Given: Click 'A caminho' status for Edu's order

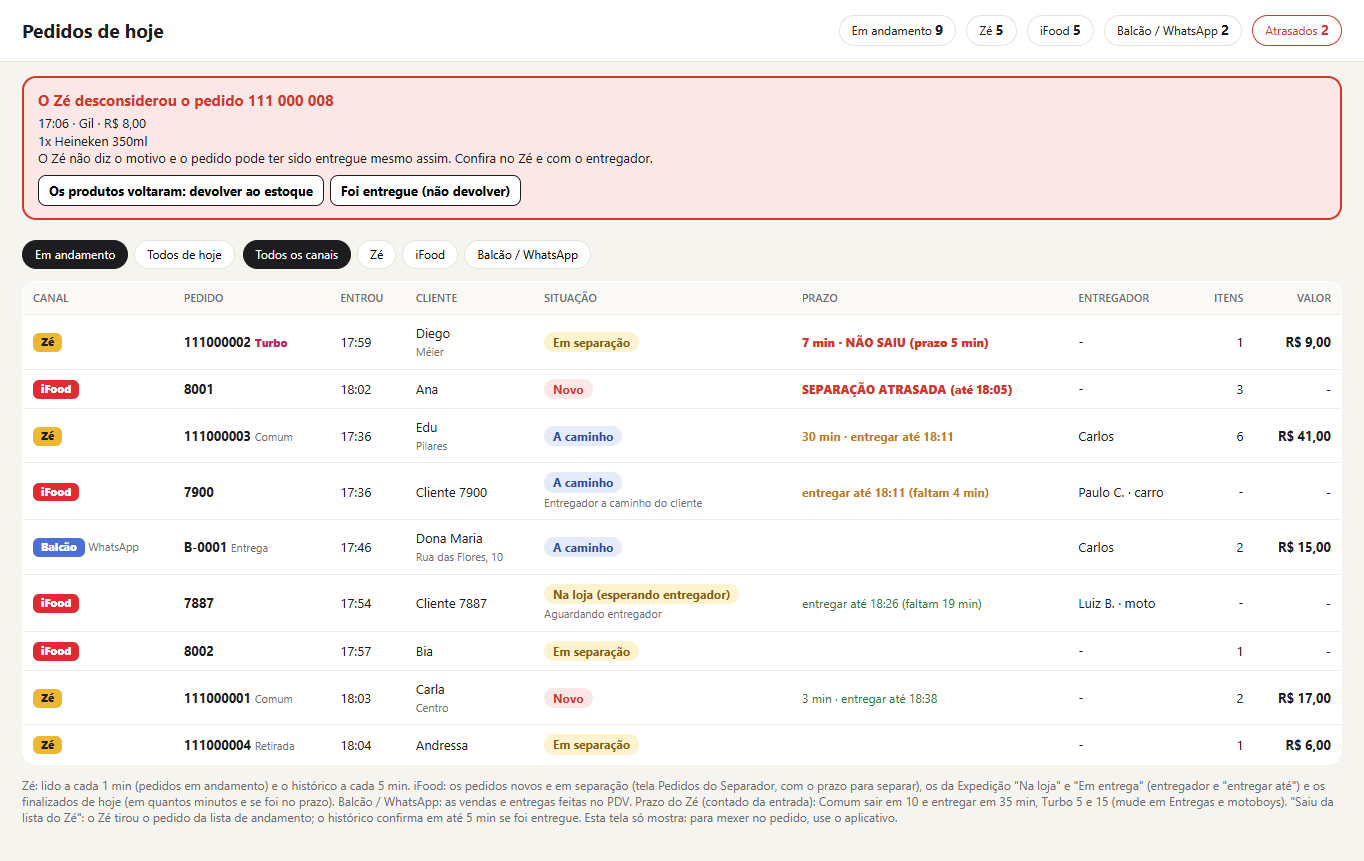Looking at the screenshot, I should click(x=583, y=436).
